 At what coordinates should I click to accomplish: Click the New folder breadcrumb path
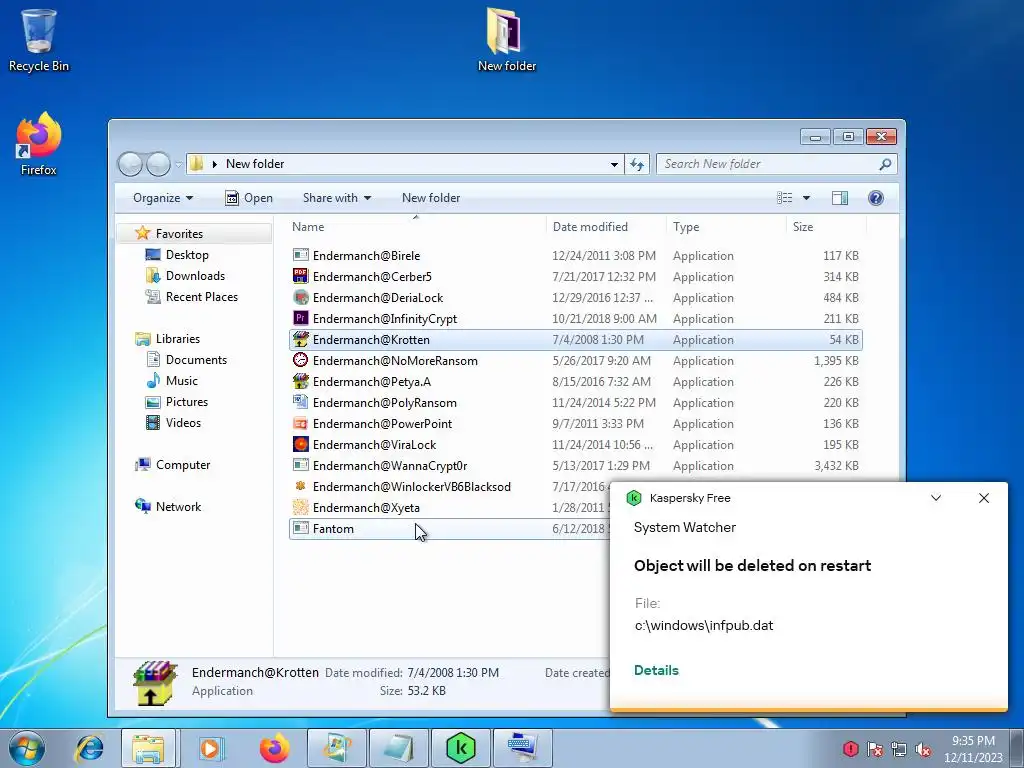[x=255, y=164]
